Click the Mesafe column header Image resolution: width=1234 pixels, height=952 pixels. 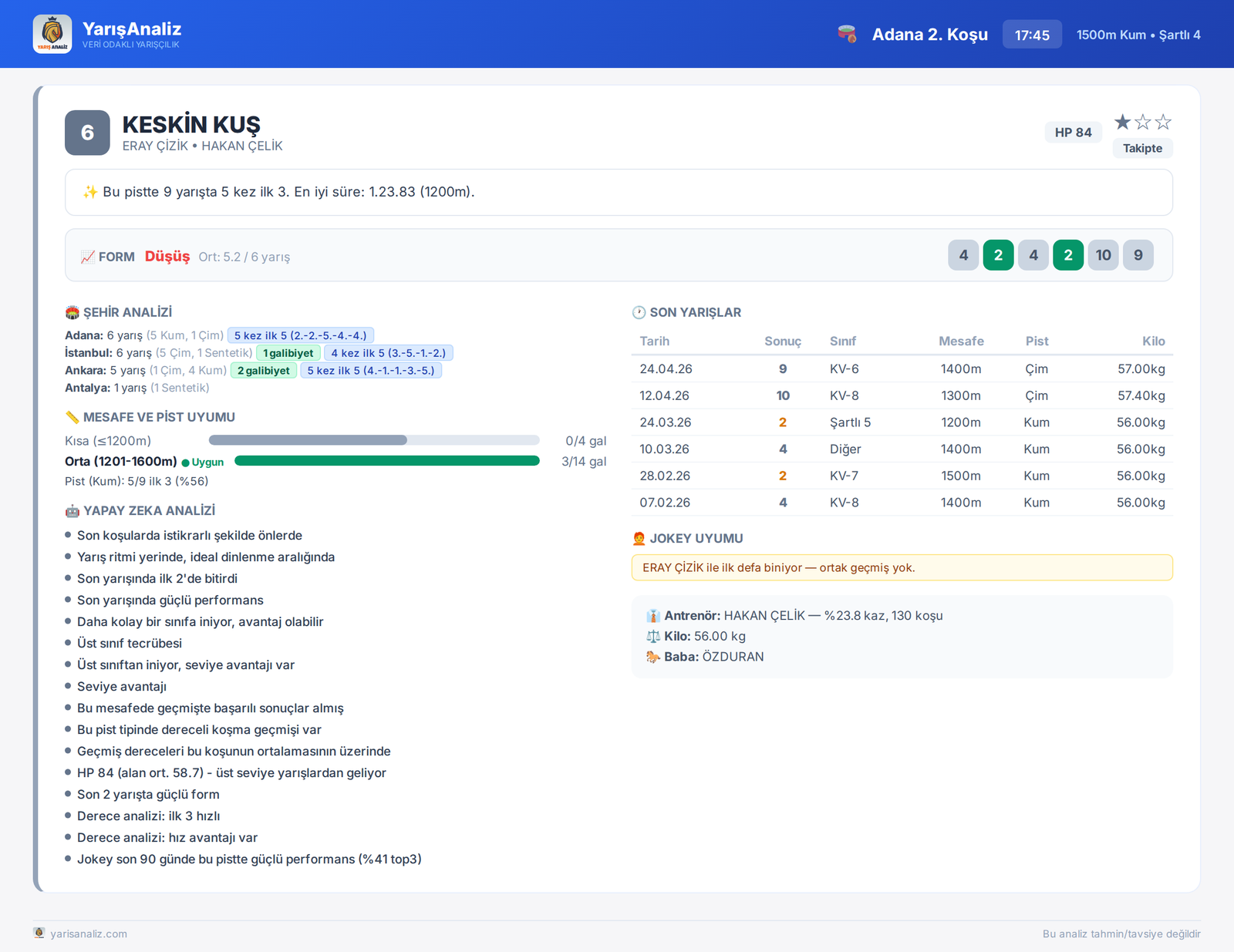click(961, 341)
